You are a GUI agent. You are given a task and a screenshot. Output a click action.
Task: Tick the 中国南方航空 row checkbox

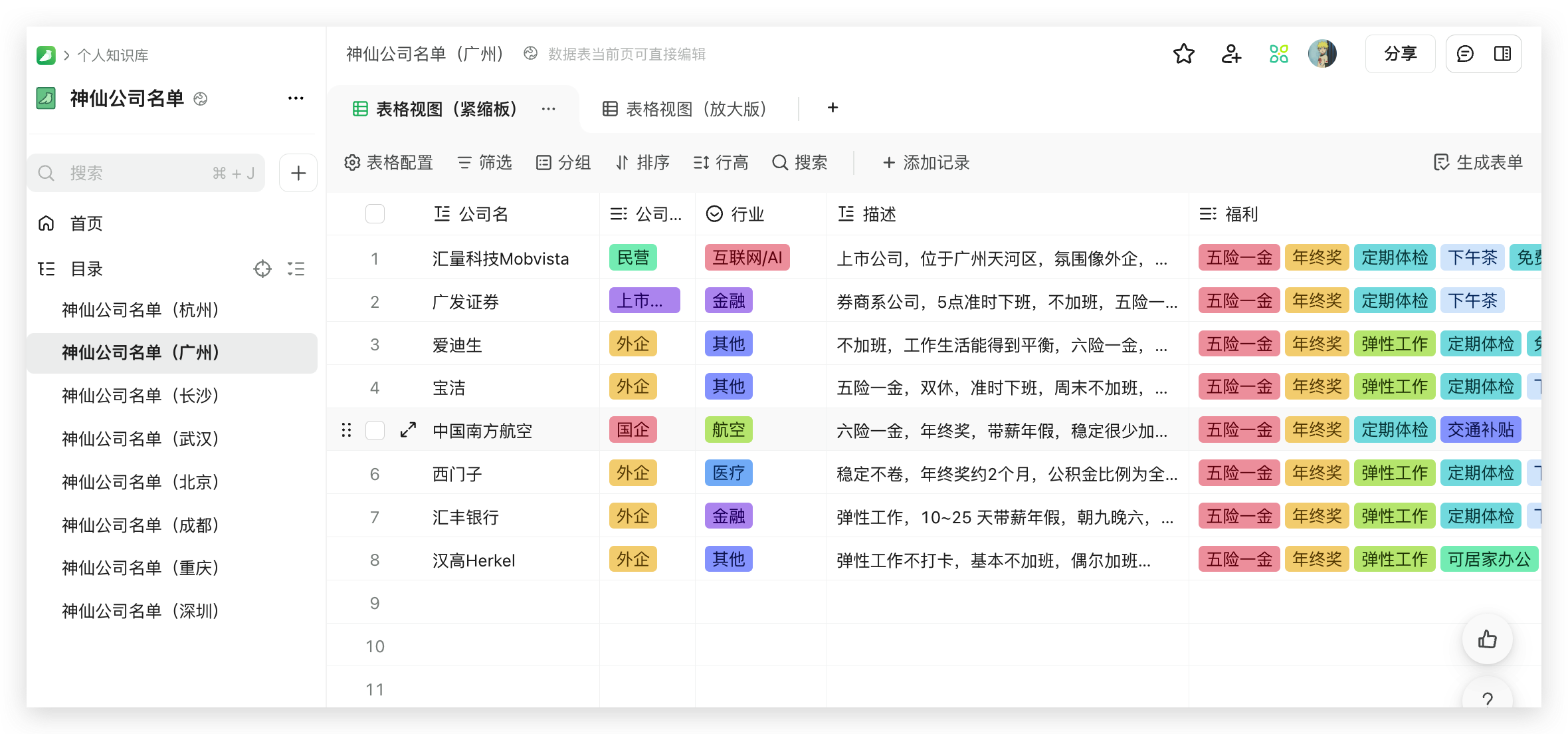pyautogui.click(x=375, y=430)
